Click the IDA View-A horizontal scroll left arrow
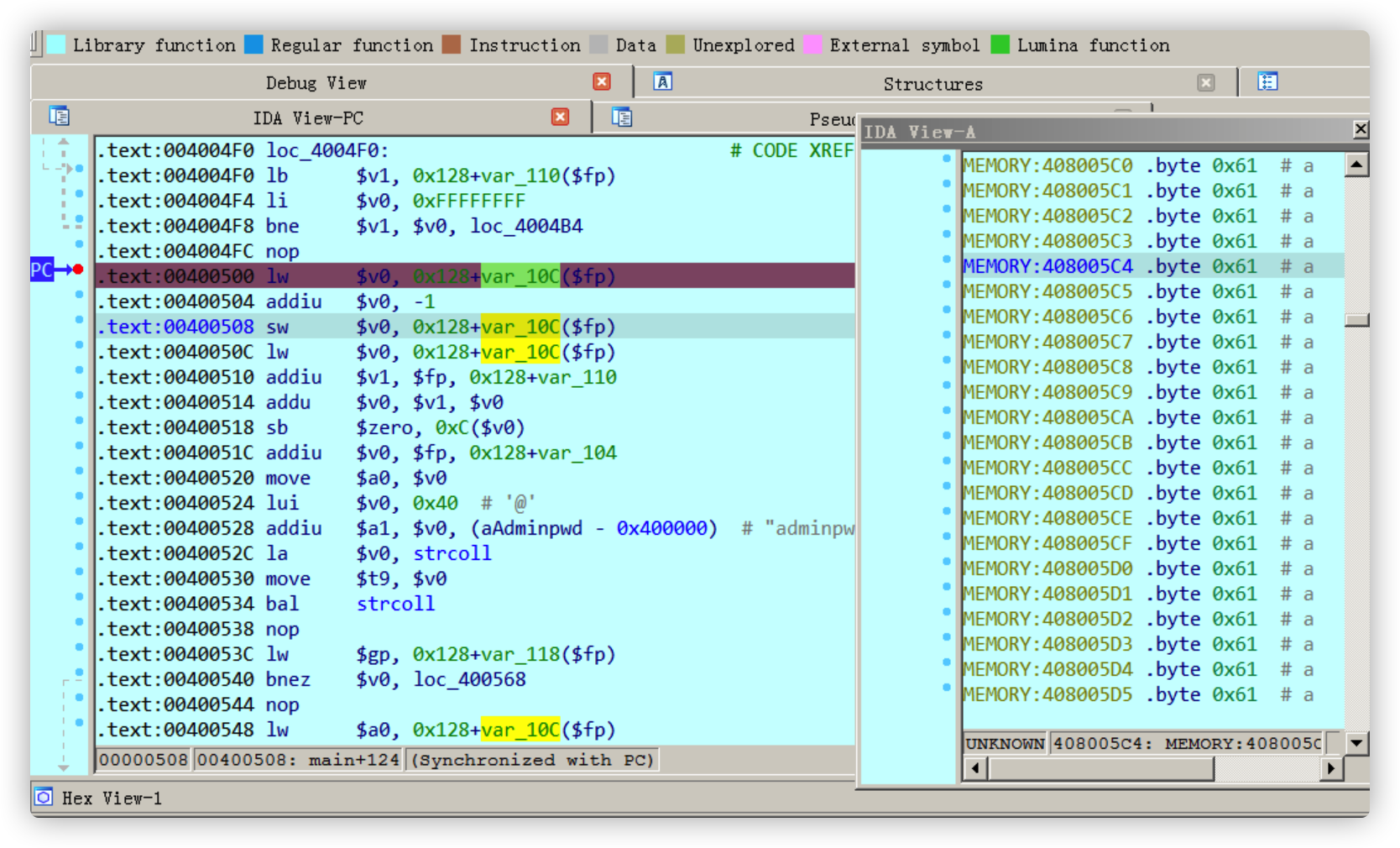Viewport: 1400px width, 848px height. pos(974,768)
